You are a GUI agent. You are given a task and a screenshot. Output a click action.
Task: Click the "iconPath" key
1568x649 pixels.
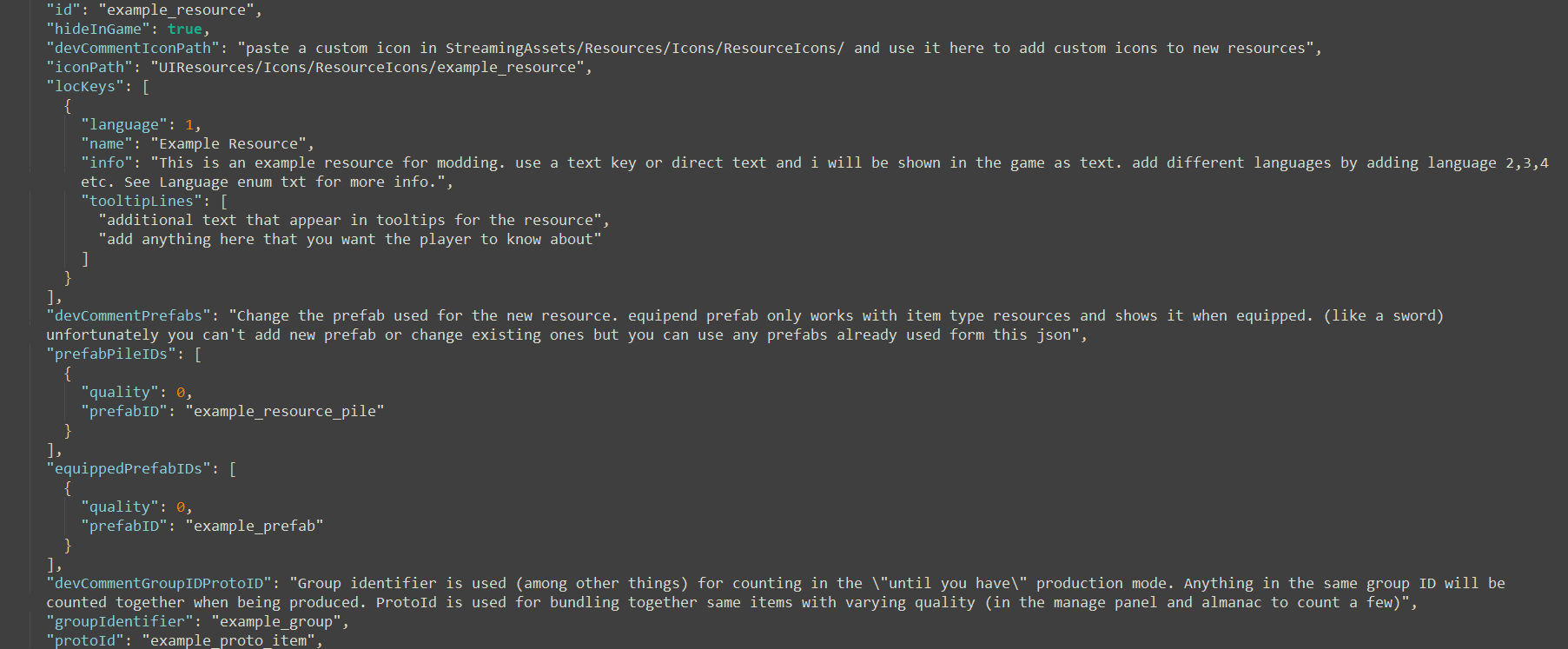(89, 68)
